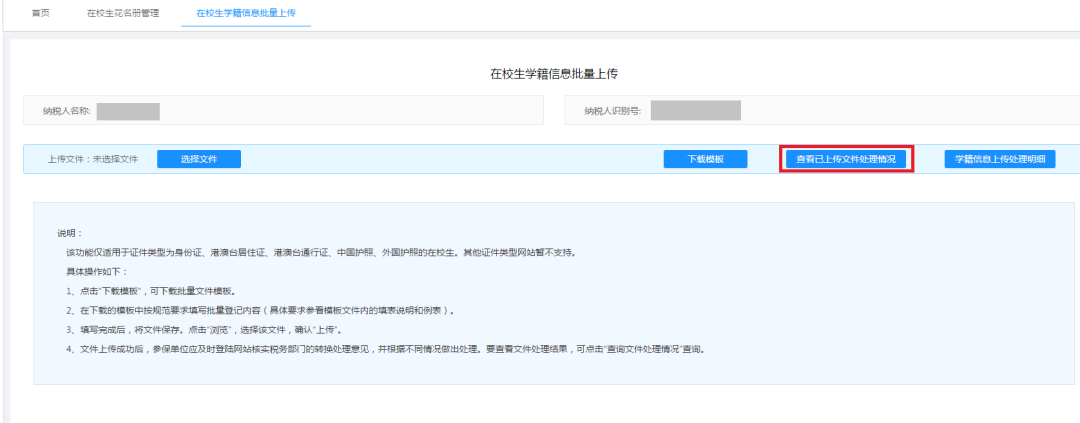Click instruction step 1 about 下载模板
The height and width of the screenshot is (423, 1080).
tap(150, 291)
